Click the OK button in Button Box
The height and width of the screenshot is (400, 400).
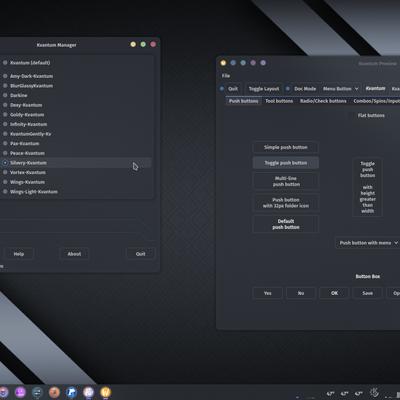click(334, 293)
